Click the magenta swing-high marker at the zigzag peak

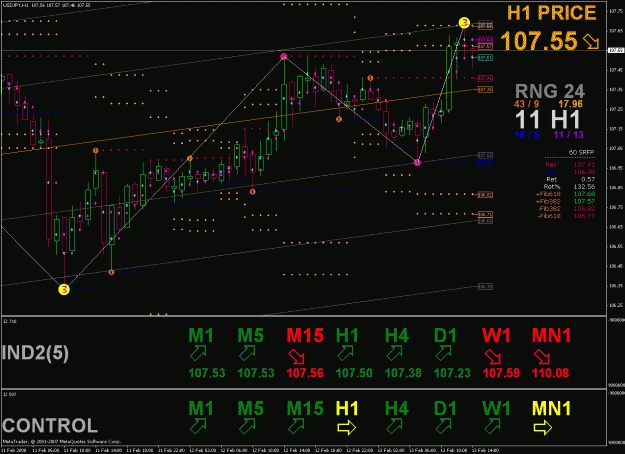coord(283,57)
